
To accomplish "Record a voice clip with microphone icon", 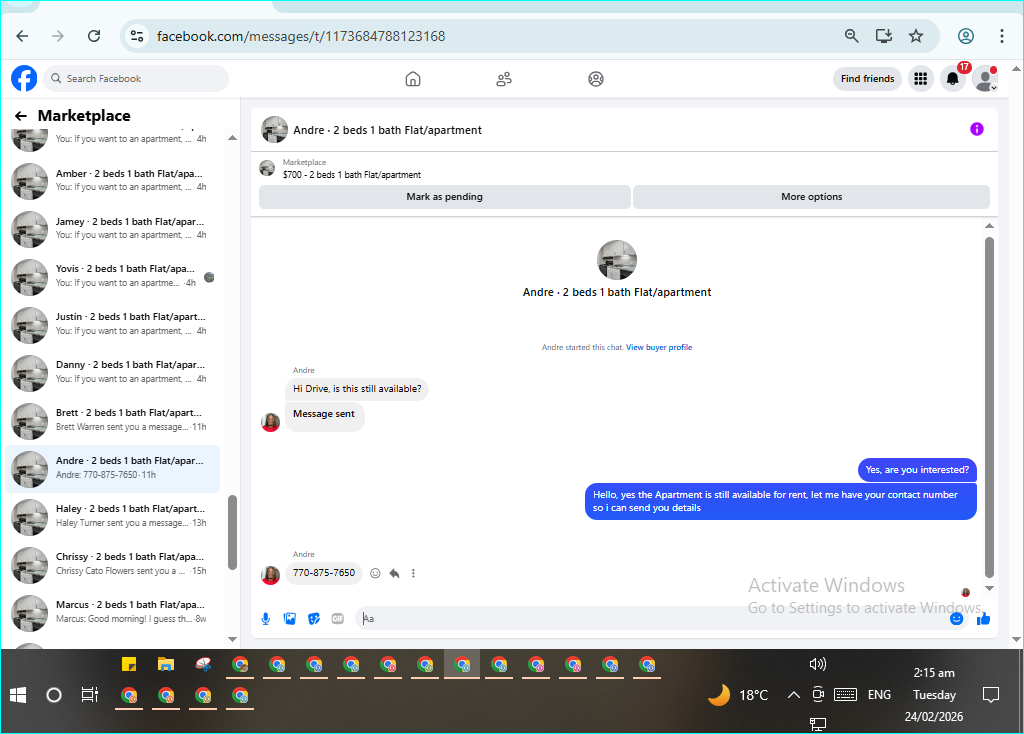I will point(266,618).
